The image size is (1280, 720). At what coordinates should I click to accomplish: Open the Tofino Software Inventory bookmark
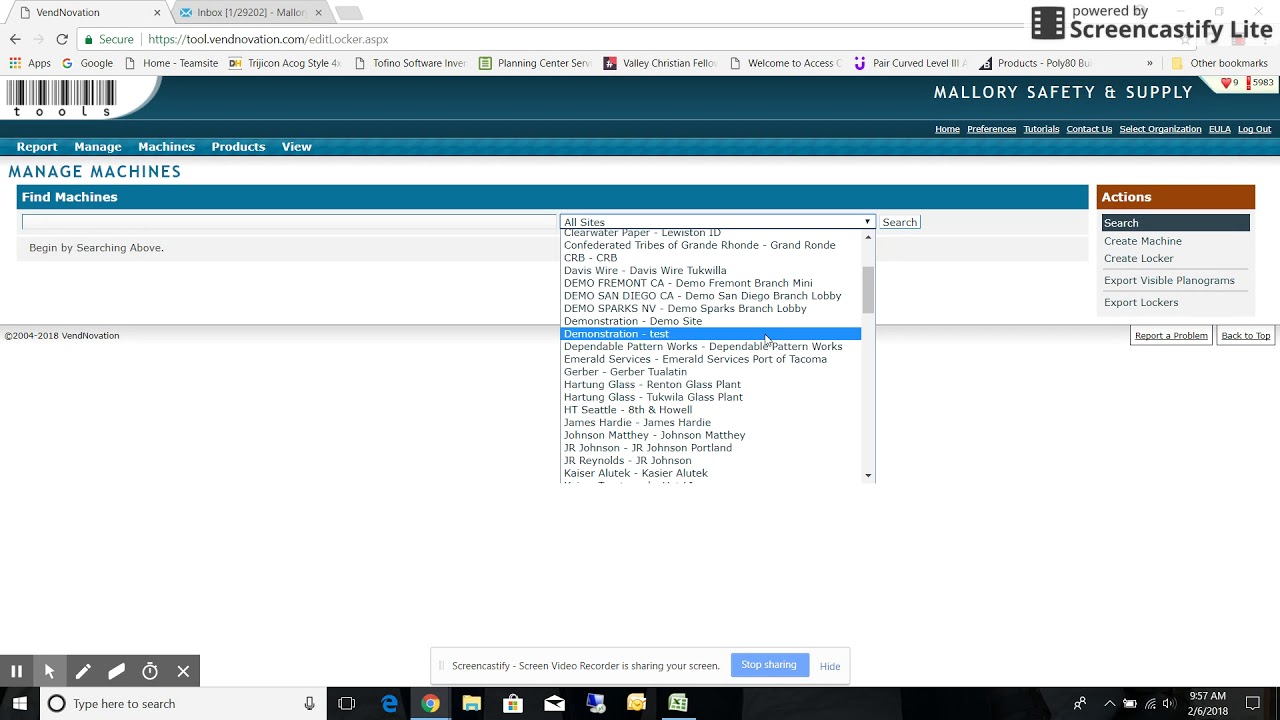pos(410,63)
